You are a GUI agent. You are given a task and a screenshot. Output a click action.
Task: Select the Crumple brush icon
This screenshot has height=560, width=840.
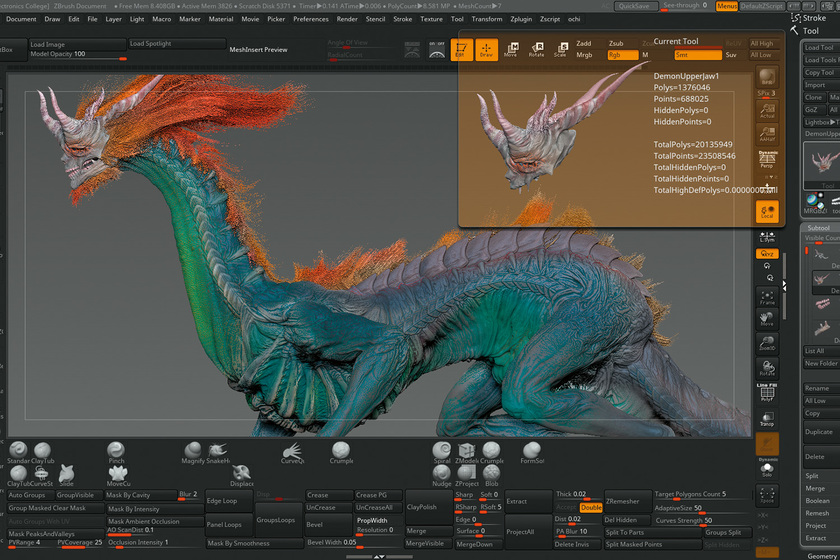(x=342, y=452)
